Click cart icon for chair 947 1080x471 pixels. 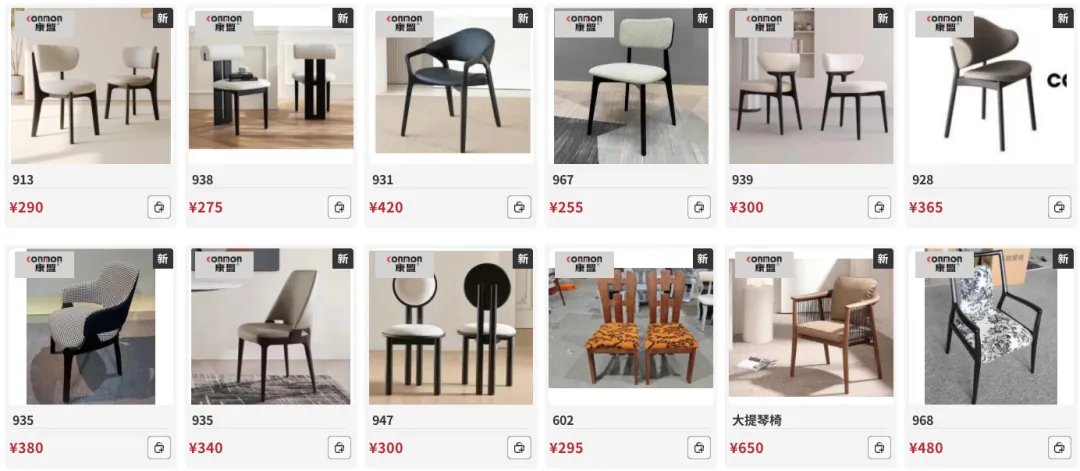519,448
